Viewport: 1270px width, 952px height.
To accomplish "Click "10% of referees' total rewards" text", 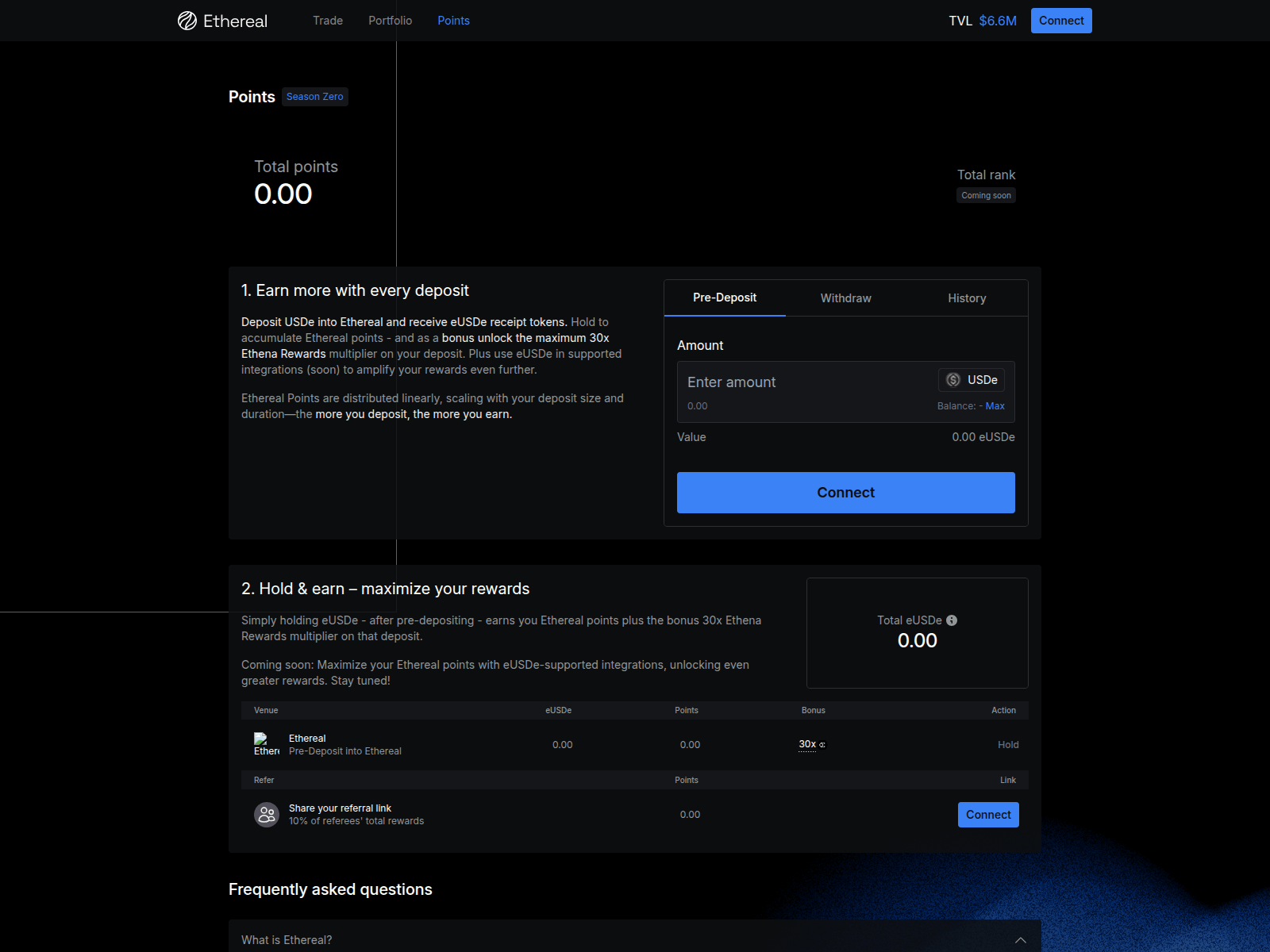I will click(x=356, y=821).
